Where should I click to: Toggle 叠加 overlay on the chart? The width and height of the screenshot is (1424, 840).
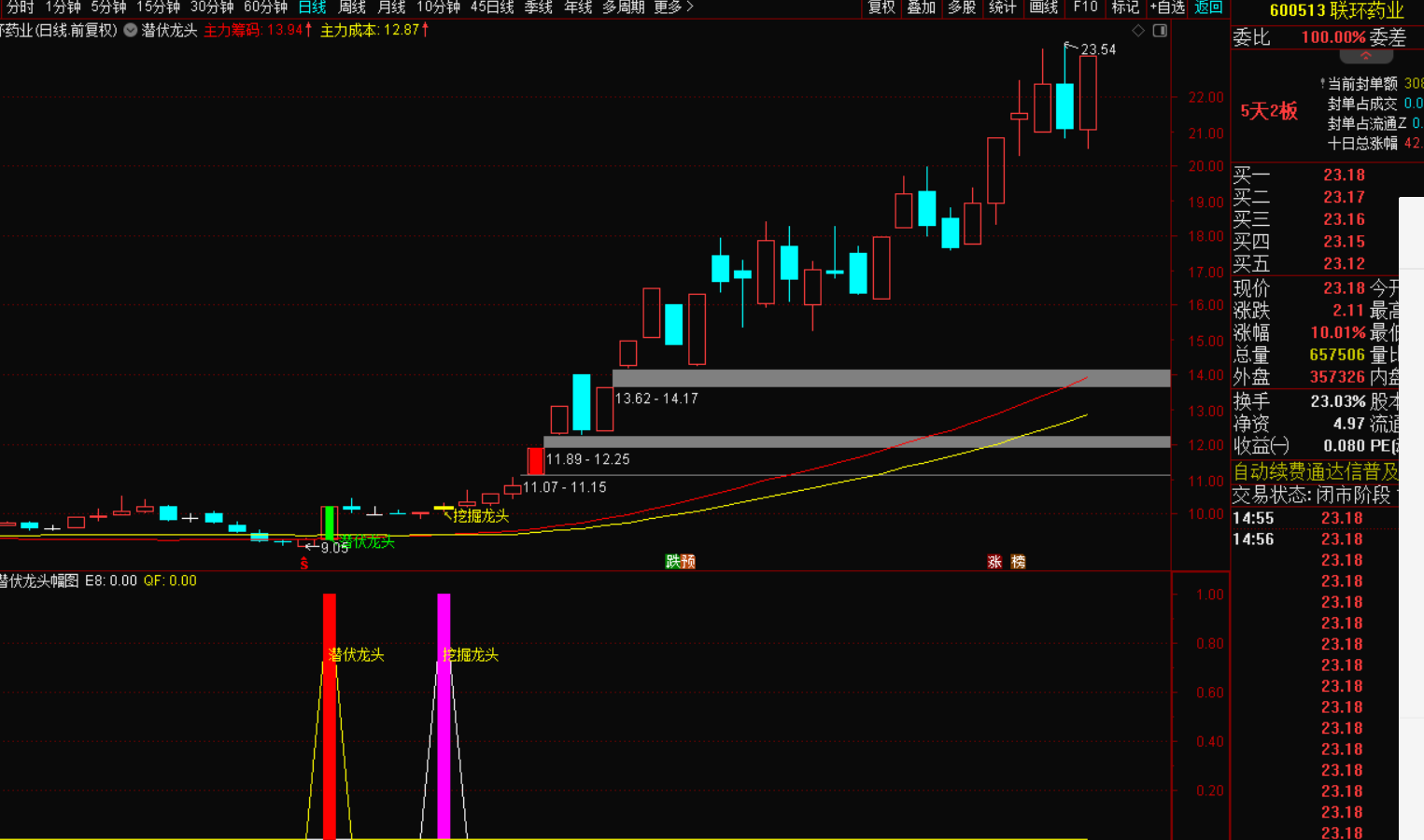click(x=921, y=7)
